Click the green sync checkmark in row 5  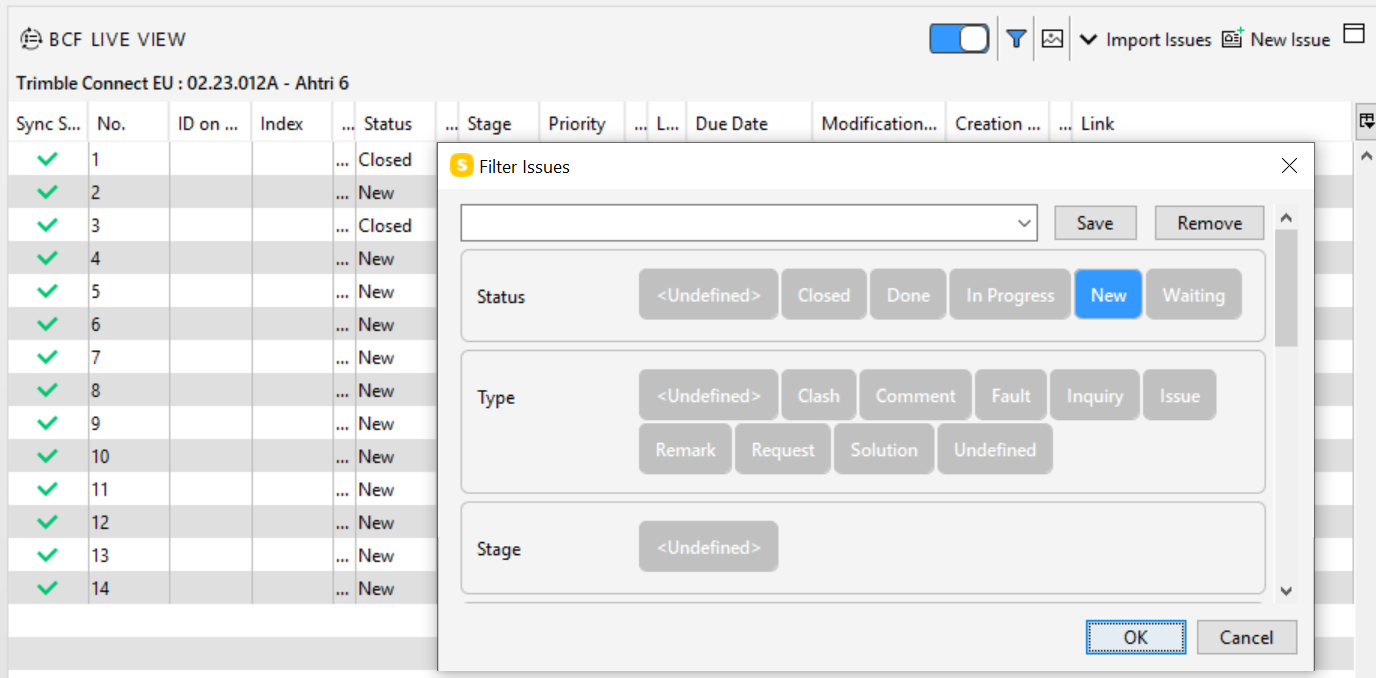[x=48, y=291]
